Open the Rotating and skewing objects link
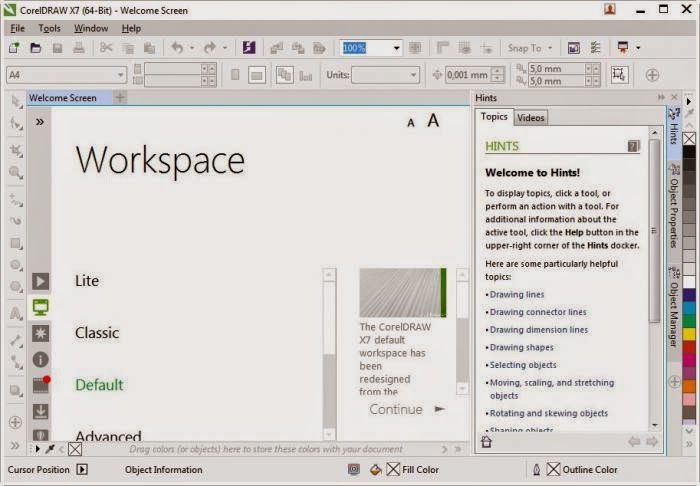700x486 pixels. (x=549, y=413)
